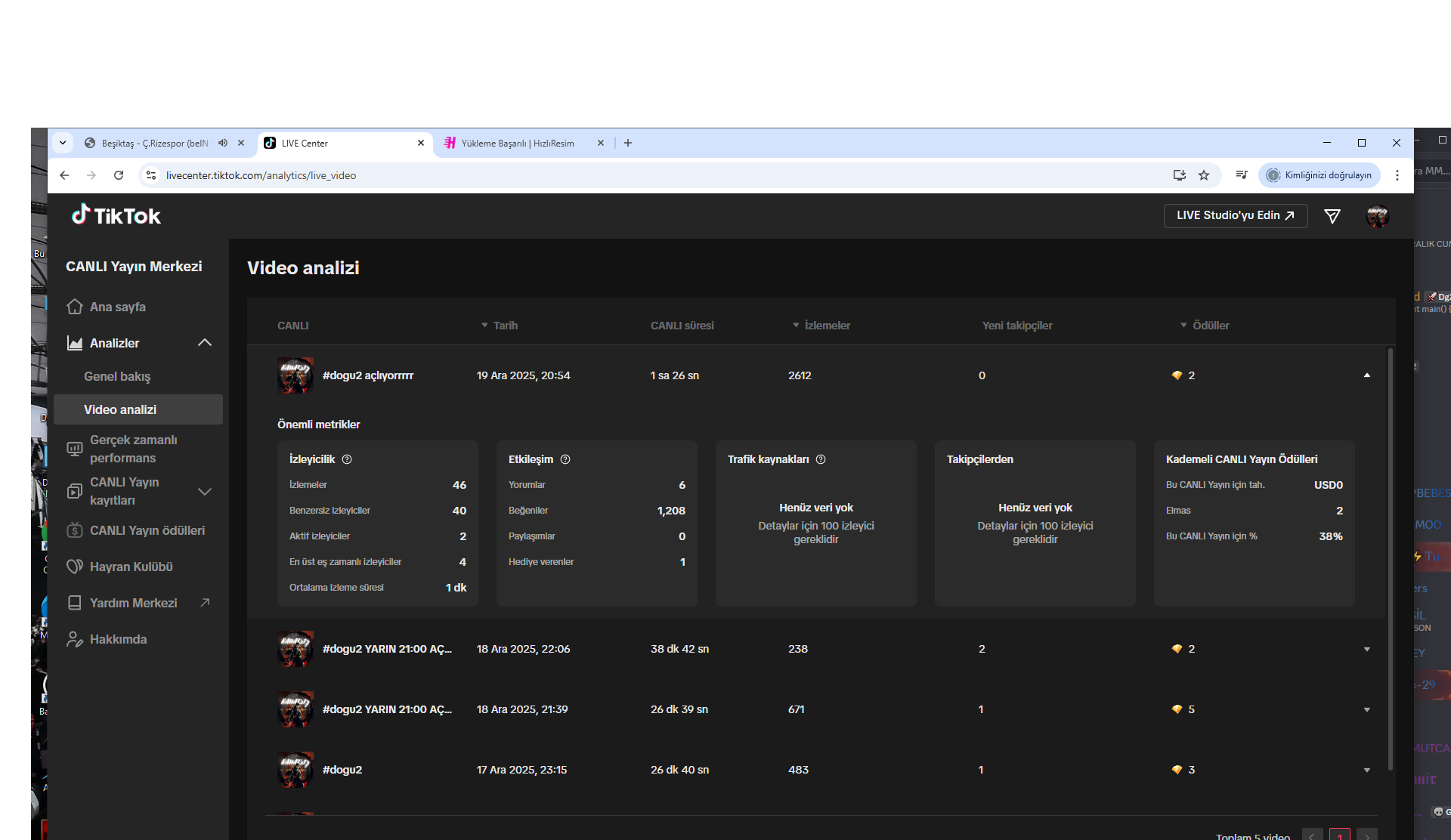Switch to Beşiktaş - Ç.Rizespor tab

pyautogui.click(x=154, y=143)
